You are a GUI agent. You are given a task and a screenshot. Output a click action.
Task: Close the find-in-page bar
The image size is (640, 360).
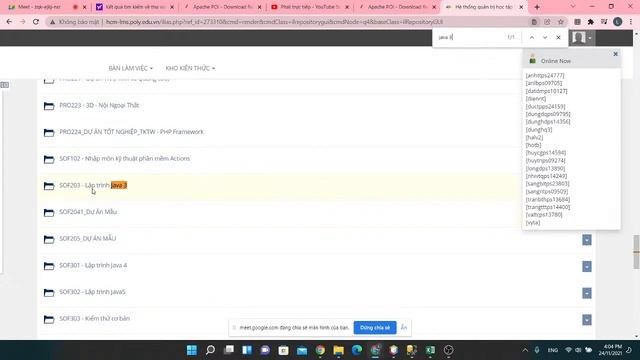point(558,37)
